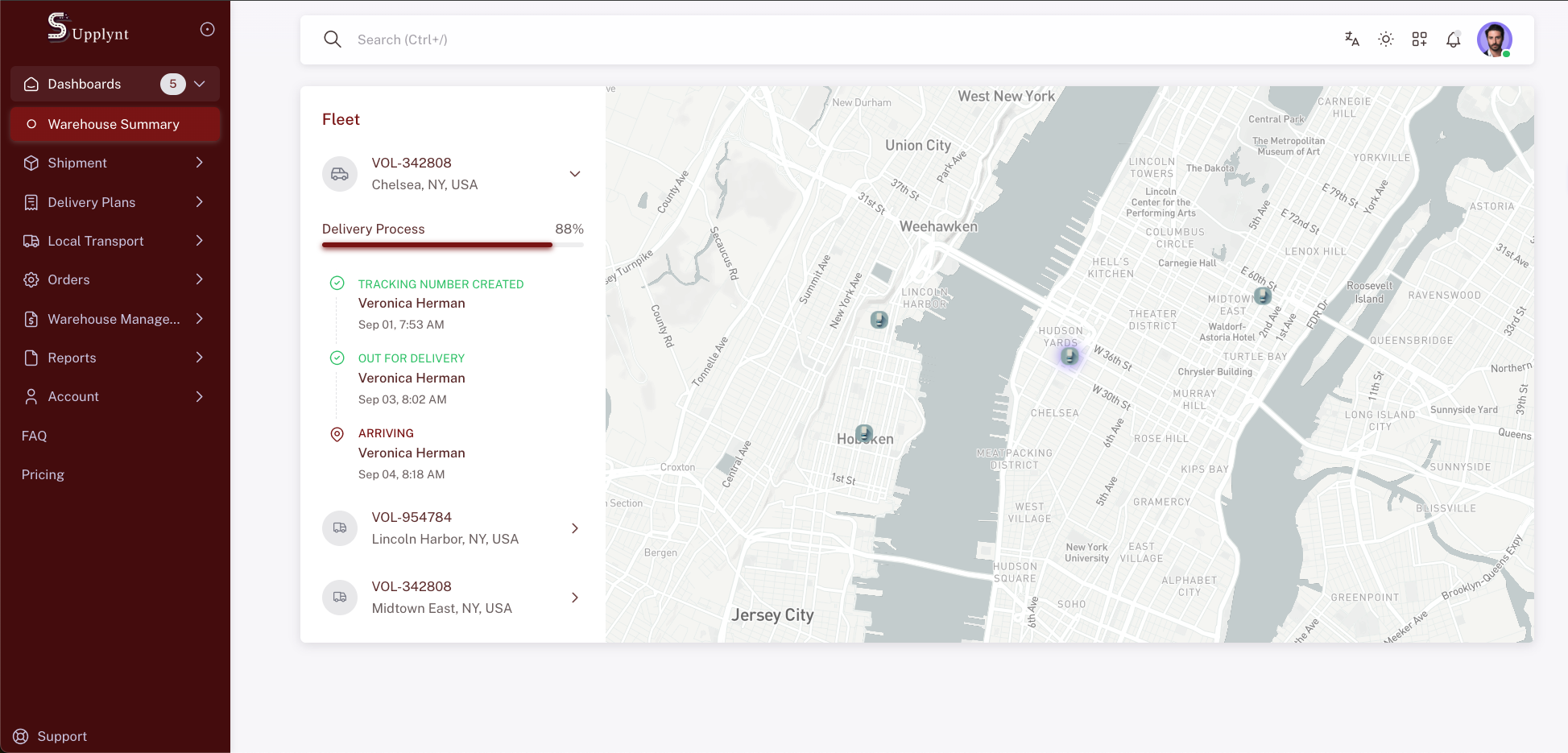1568x753 pixels.
Task: Open the language translate icon
Action: pyautogui.click(x=1352, y=39)
